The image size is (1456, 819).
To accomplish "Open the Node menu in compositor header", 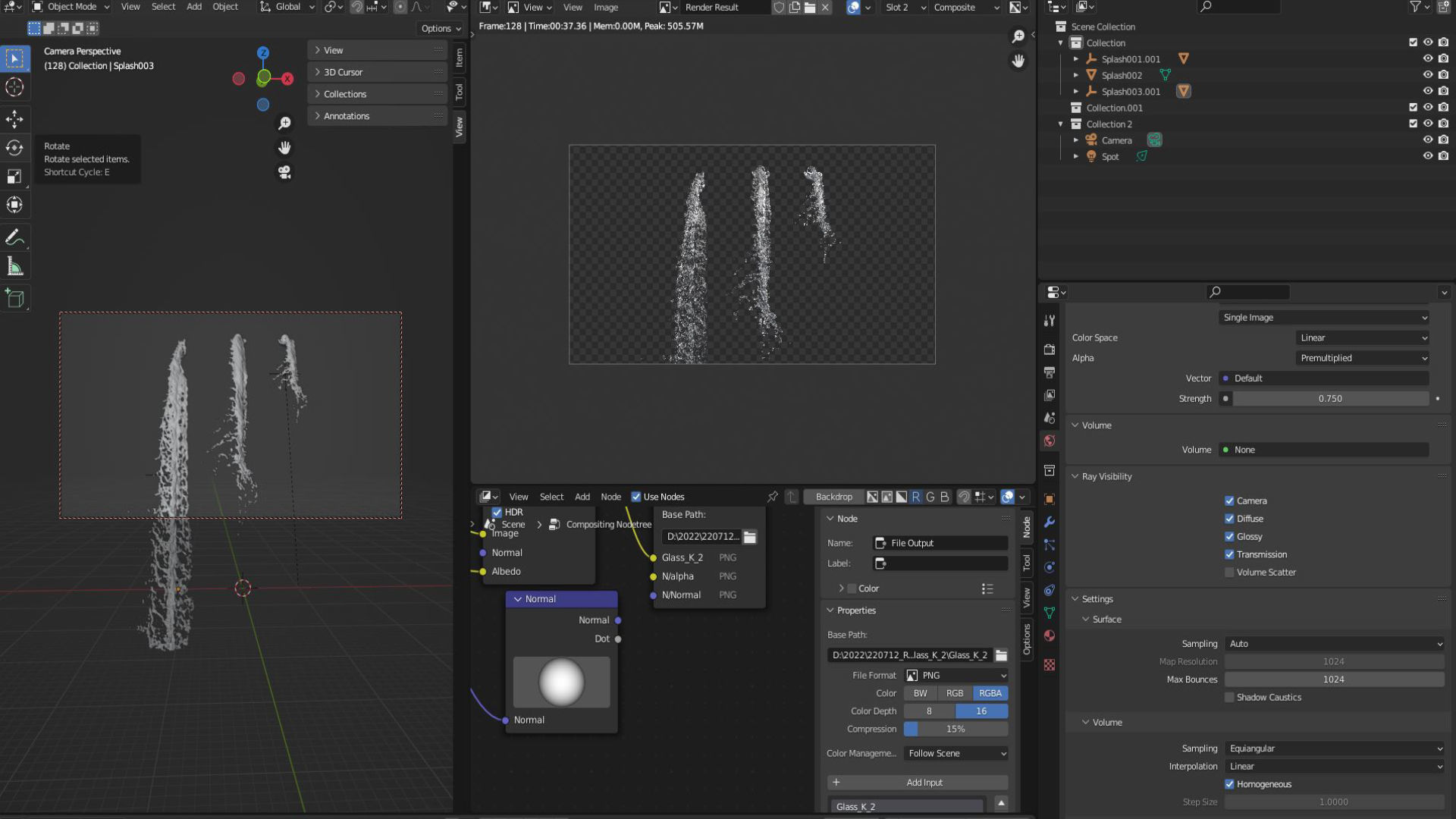I will (610, 497).
